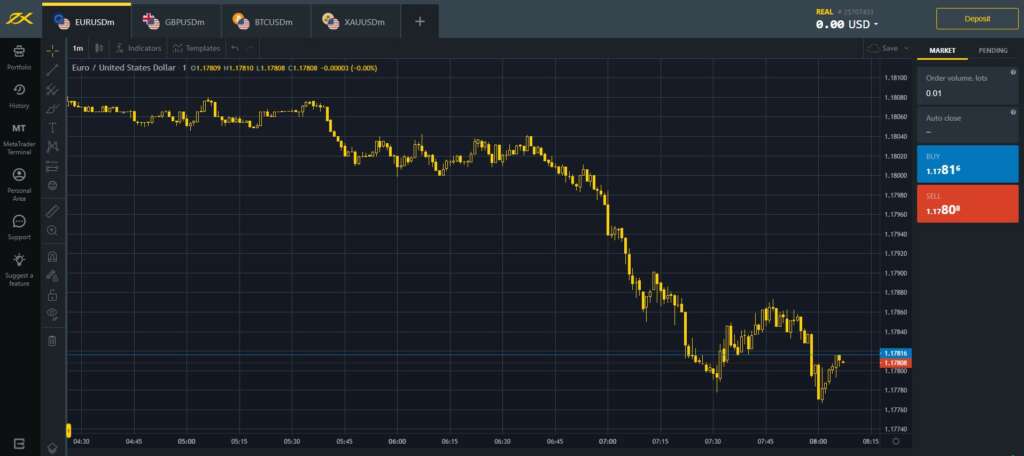Click the Euro / United States Dollar title
The height and width of the screenshot is (456, 1024).
(123, 67)
